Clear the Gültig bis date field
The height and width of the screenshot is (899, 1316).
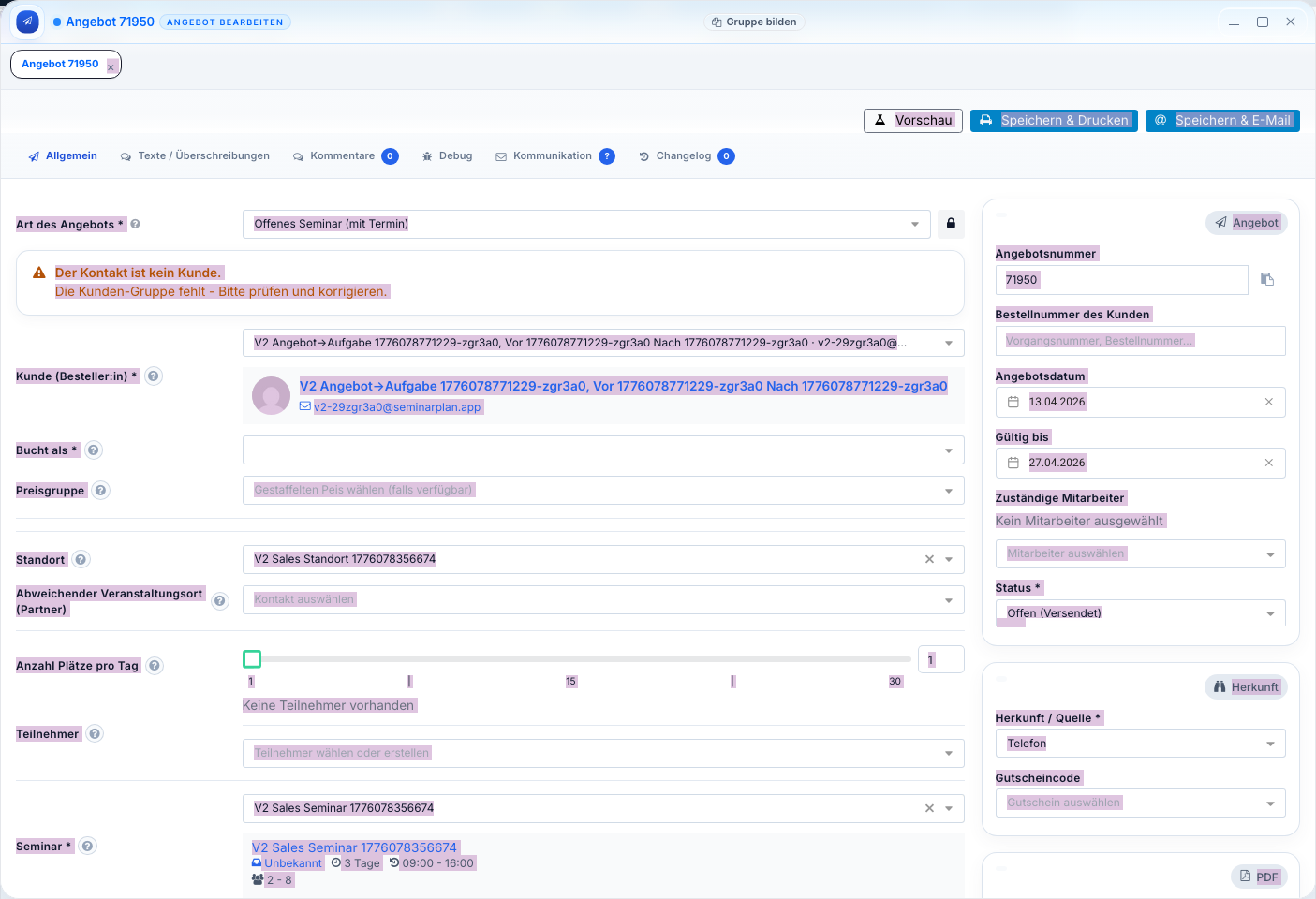pyautogui.click(x=1269, y=463)
